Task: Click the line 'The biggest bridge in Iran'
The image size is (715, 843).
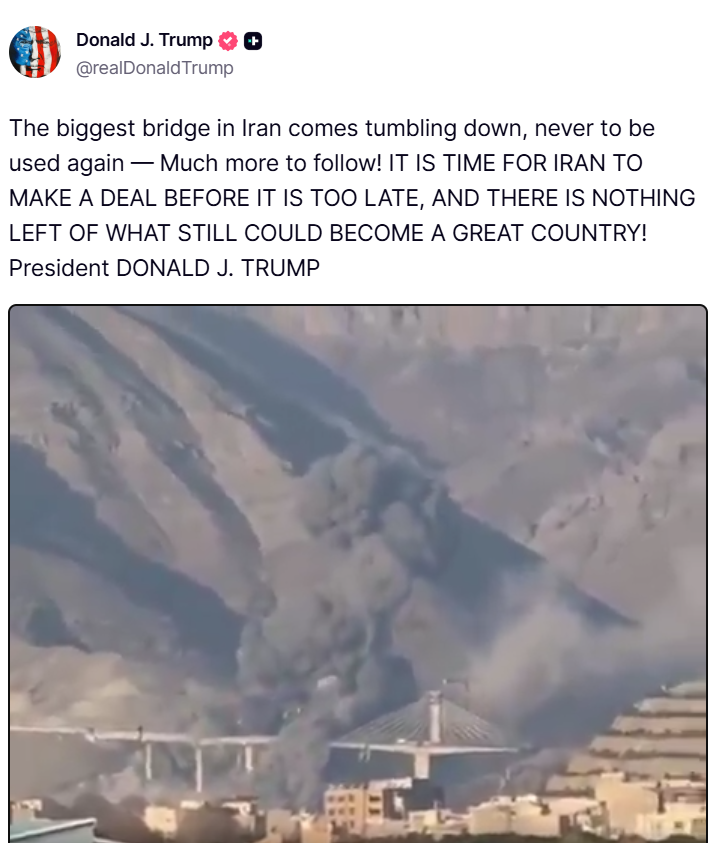Action: coord(145,128)
